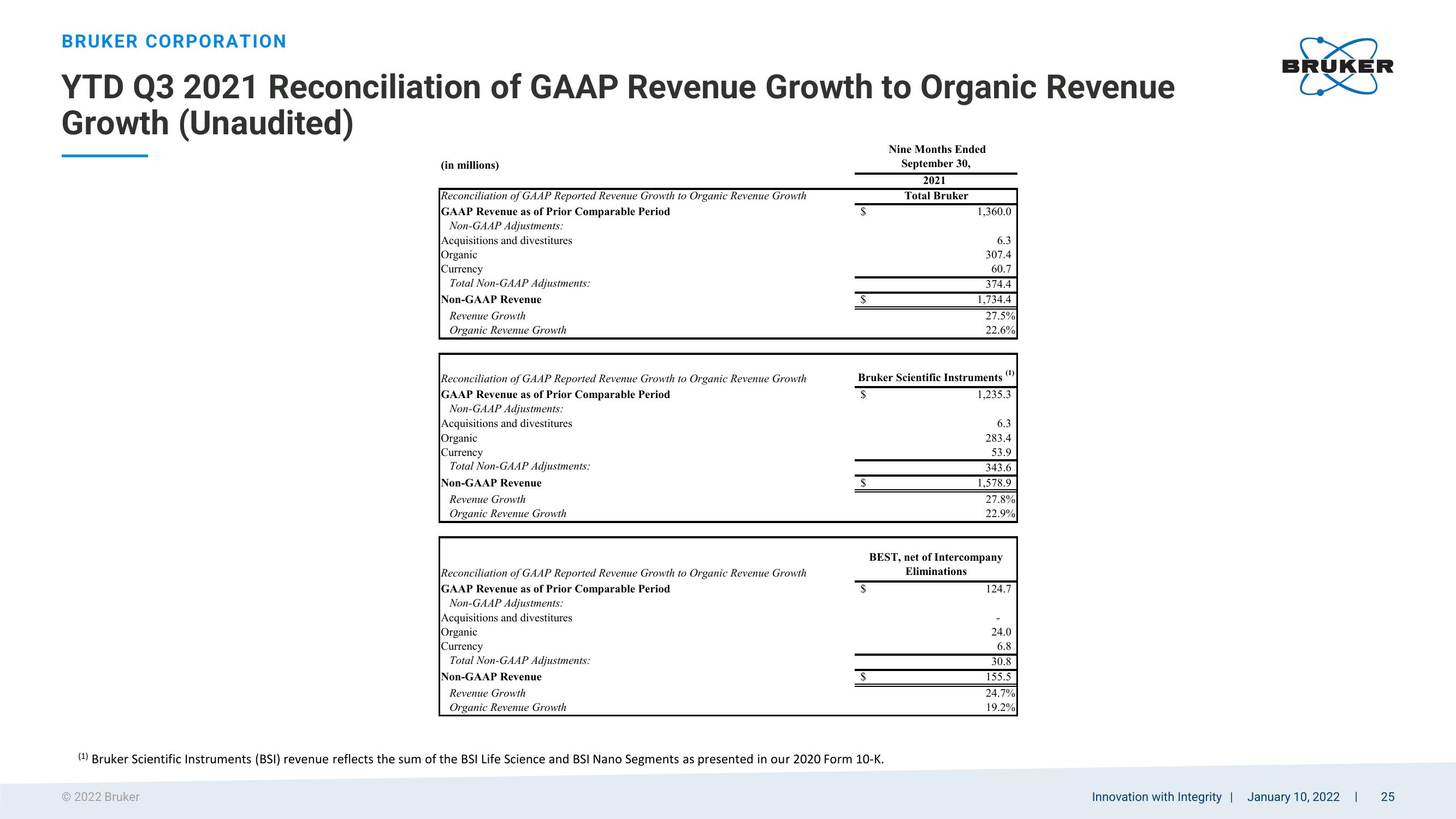Click the 'Total Bruker' column header
The height and width of the screenshot is (819, 1456).
tap(936, 195)
